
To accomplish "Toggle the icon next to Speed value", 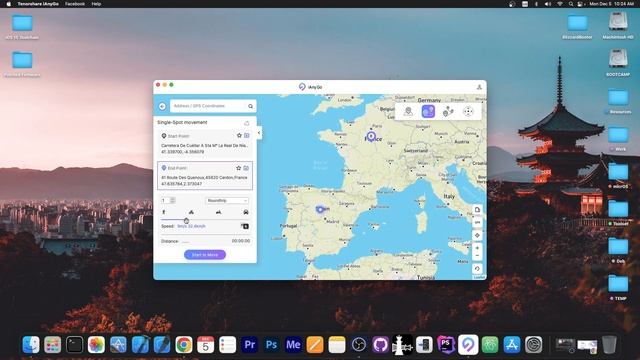I will point(245,226).
